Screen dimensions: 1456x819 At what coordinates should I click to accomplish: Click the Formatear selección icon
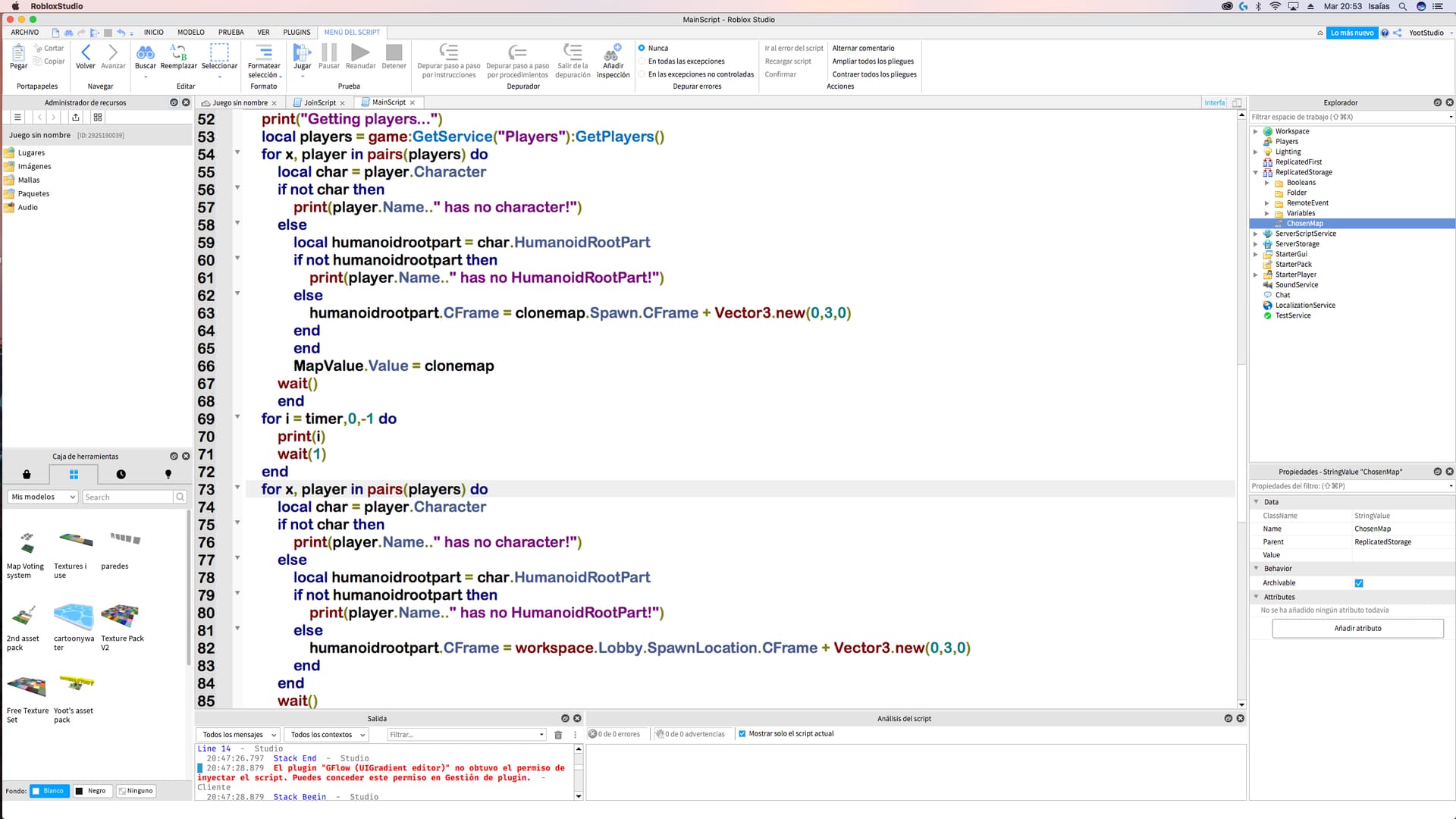pyautogui.click(x=264, y=53)
